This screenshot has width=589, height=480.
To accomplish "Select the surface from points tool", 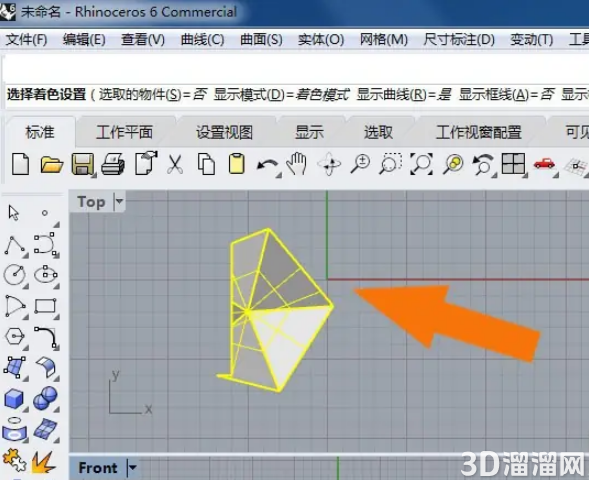I will [x=15, y=367].
